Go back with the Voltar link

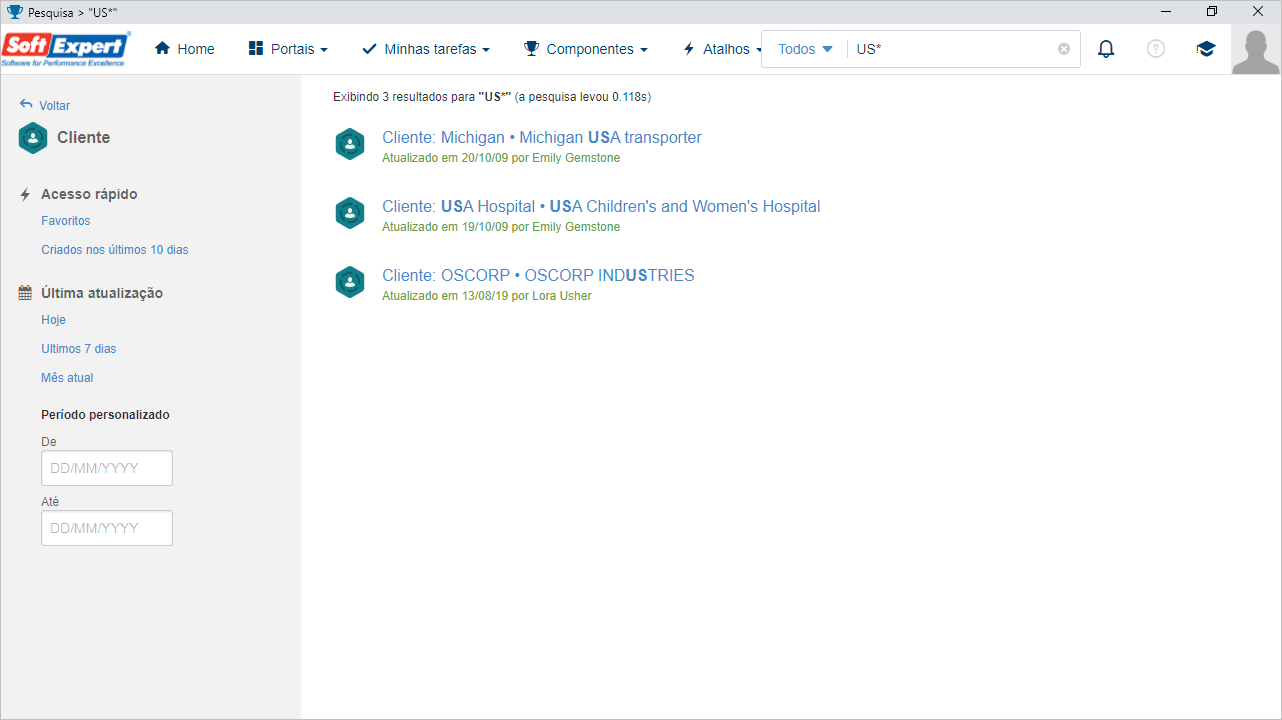[54, 106]
